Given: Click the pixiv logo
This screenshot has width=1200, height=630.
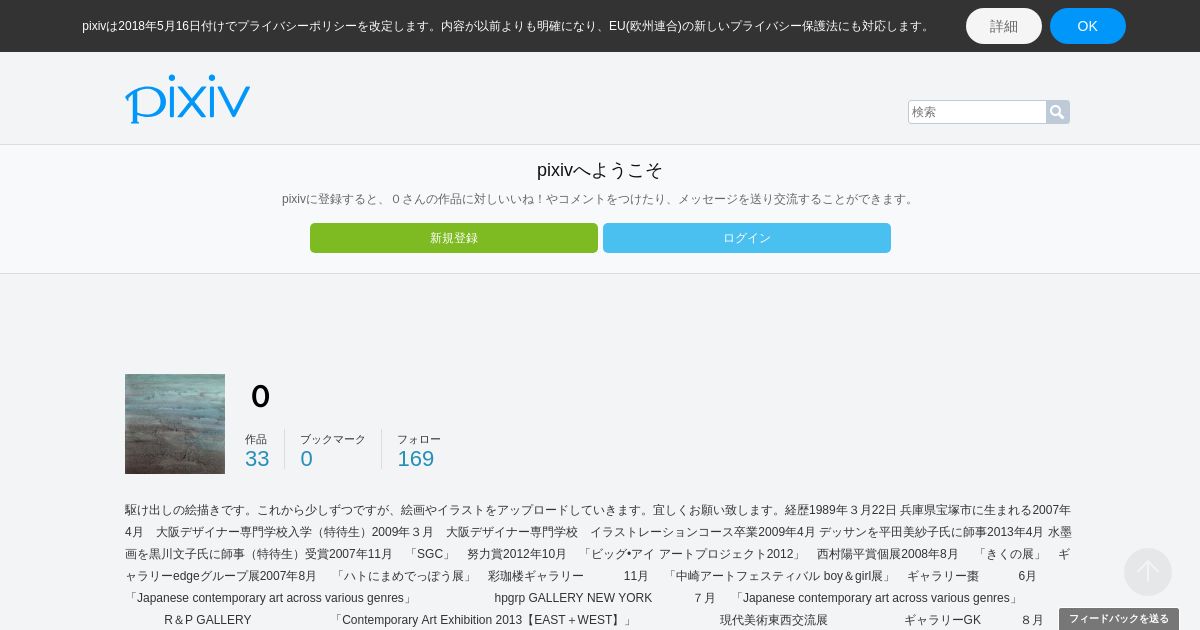Looking at the screenshot, I should click(187, 98).
